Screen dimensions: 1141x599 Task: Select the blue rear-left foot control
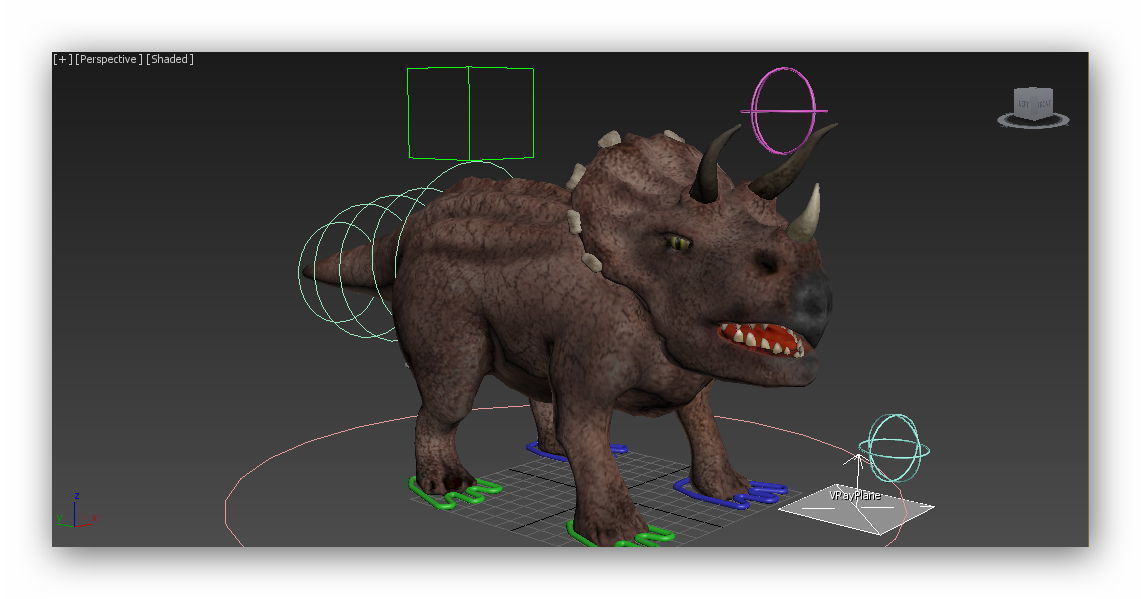(x=575, y=451)
